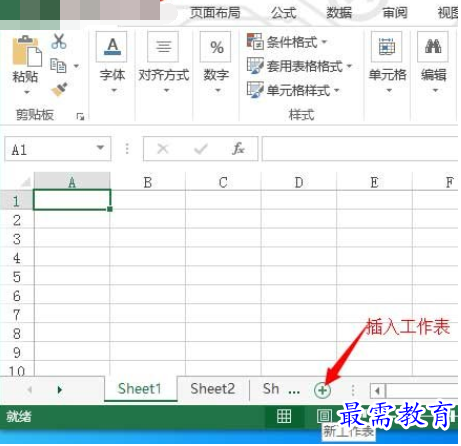This screenshot has height=446, width=461.
Task: Open the Formulas (公式) tab
Action: coord(284,13)
